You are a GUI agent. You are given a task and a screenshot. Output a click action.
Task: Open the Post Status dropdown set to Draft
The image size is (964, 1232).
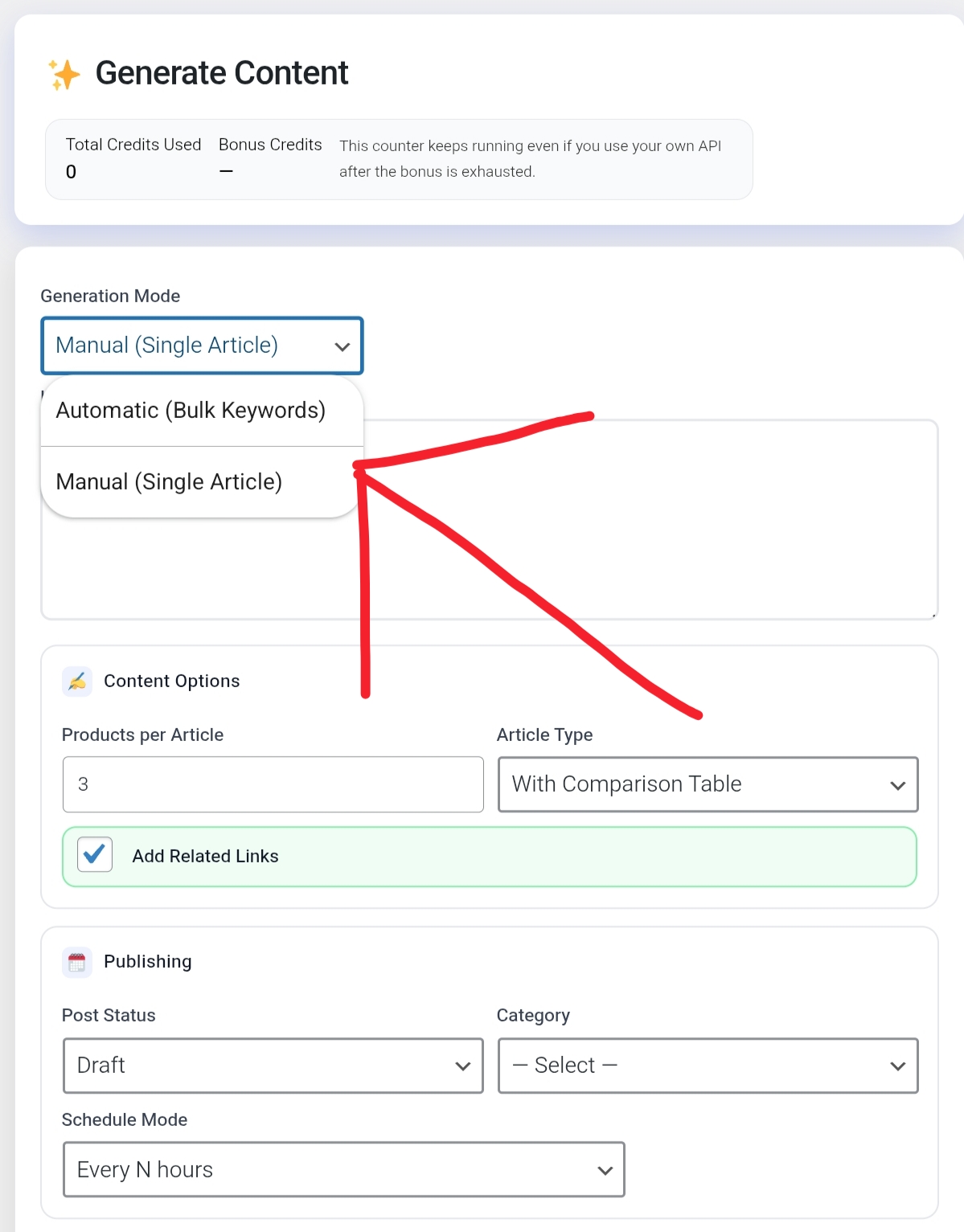[273, 1066]
